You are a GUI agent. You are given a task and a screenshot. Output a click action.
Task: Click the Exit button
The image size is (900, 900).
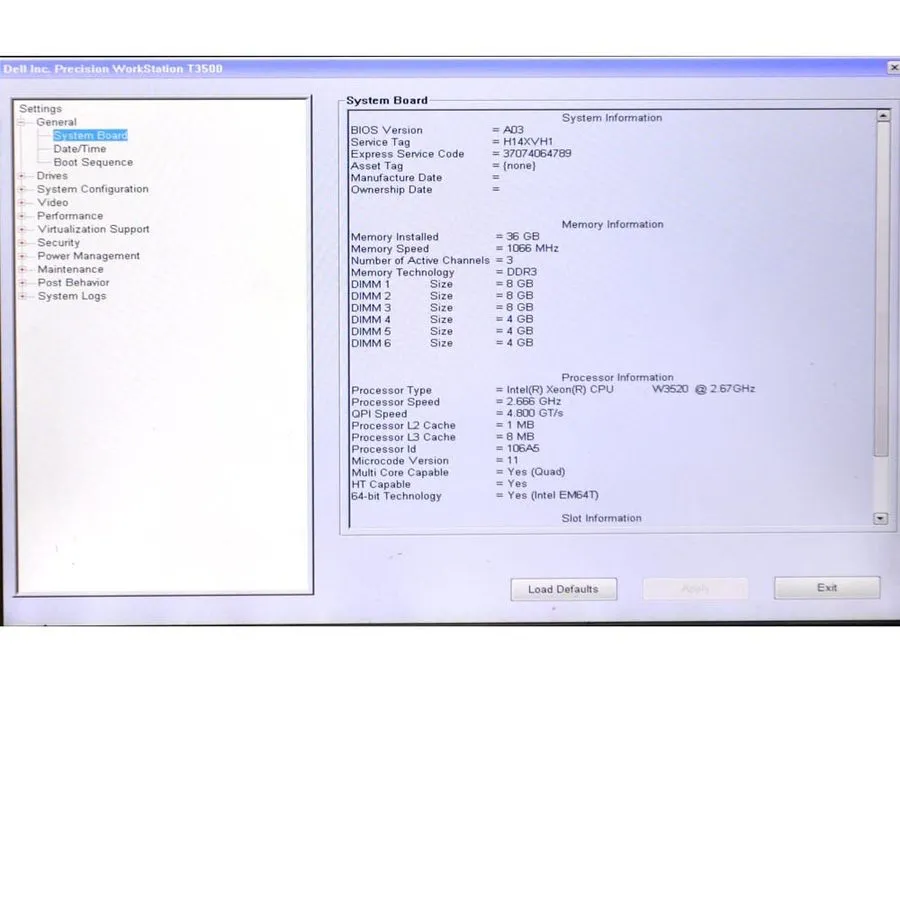coord(827,588)
